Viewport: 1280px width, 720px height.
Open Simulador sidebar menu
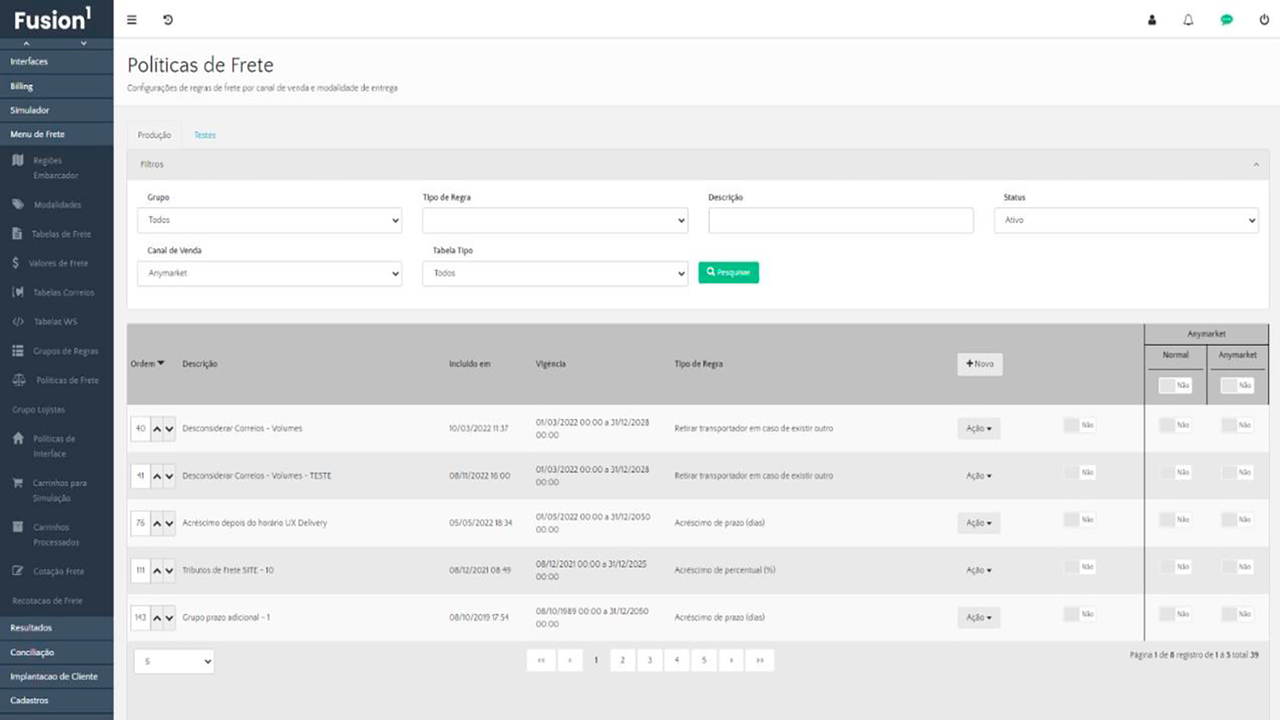(57, 110)
